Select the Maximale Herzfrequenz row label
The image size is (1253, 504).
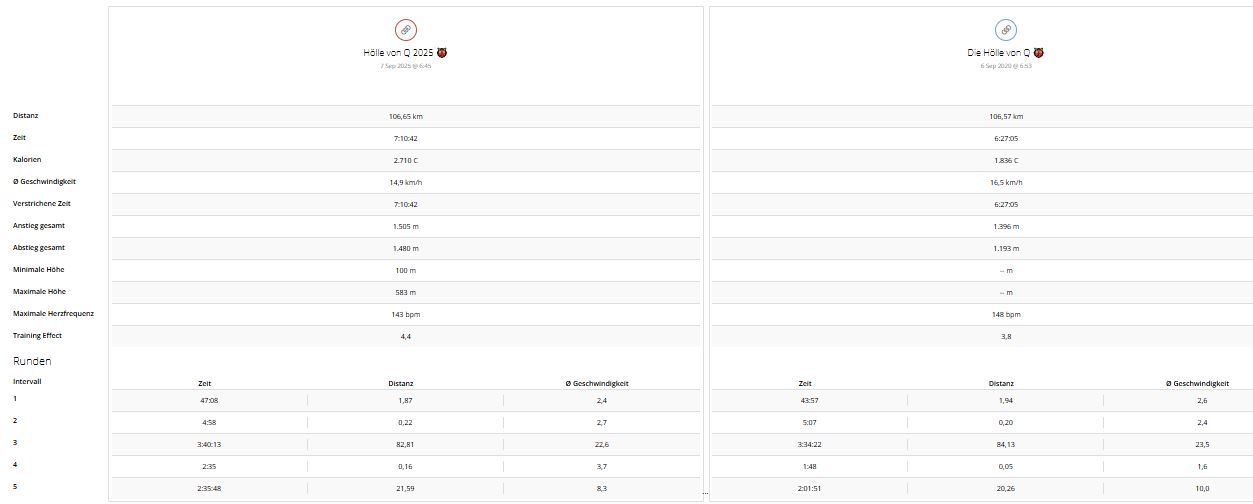coord(53,314)
